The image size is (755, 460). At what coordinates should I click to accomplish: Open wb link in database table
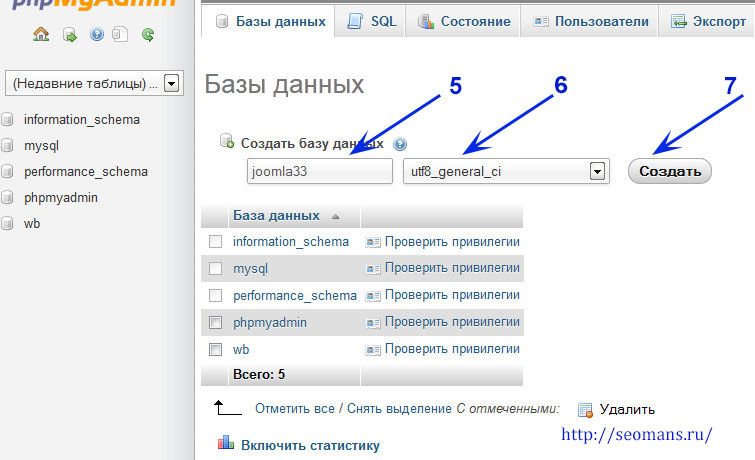(241, 349)
